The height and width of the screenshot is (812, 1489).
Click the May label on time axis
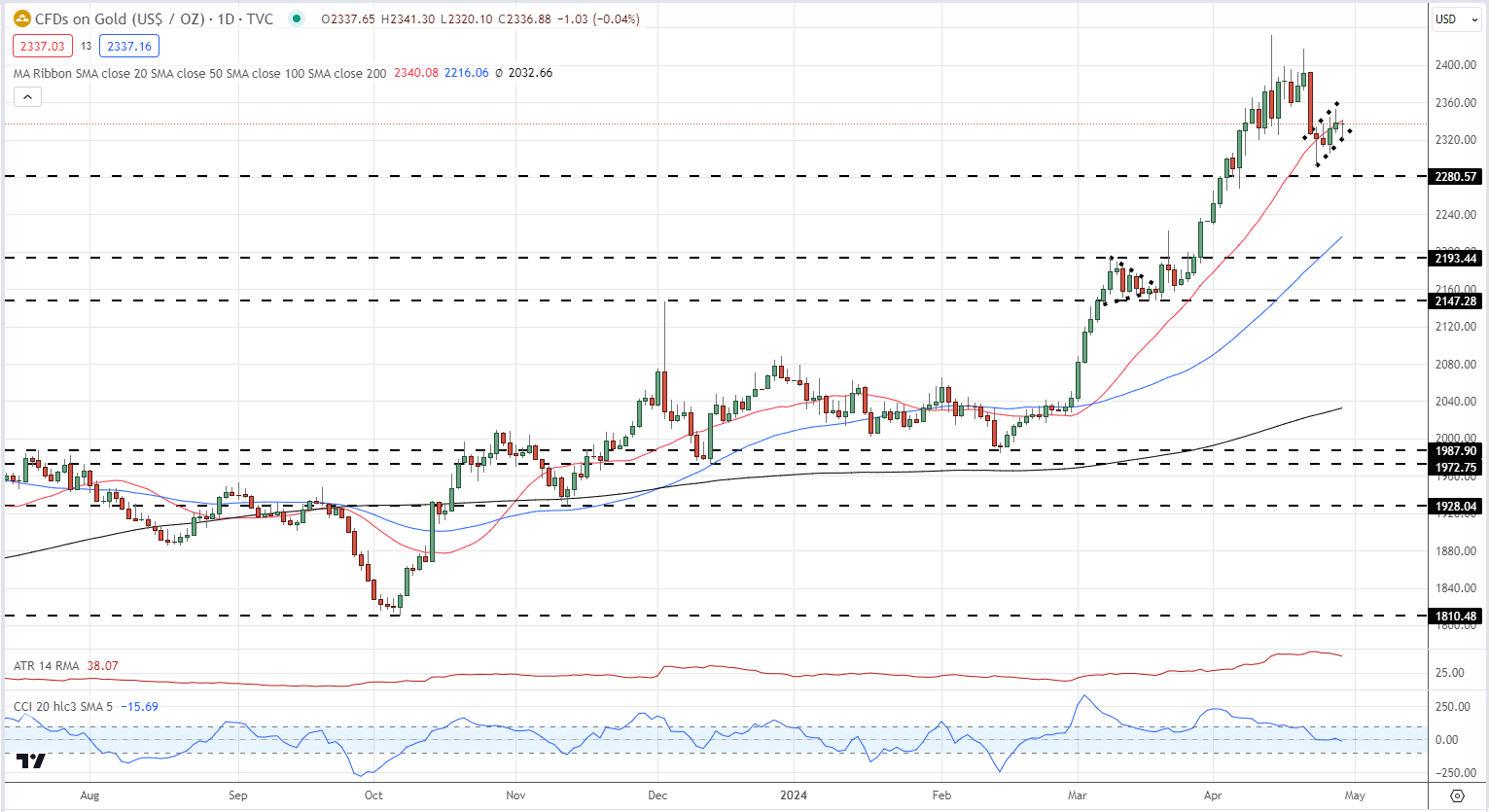tap(1355, 795)
